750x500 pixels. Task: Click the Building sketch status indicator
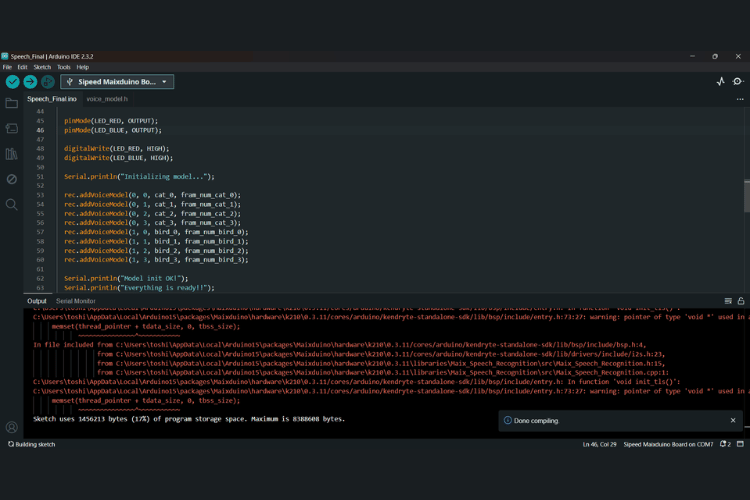coord(32,444)
